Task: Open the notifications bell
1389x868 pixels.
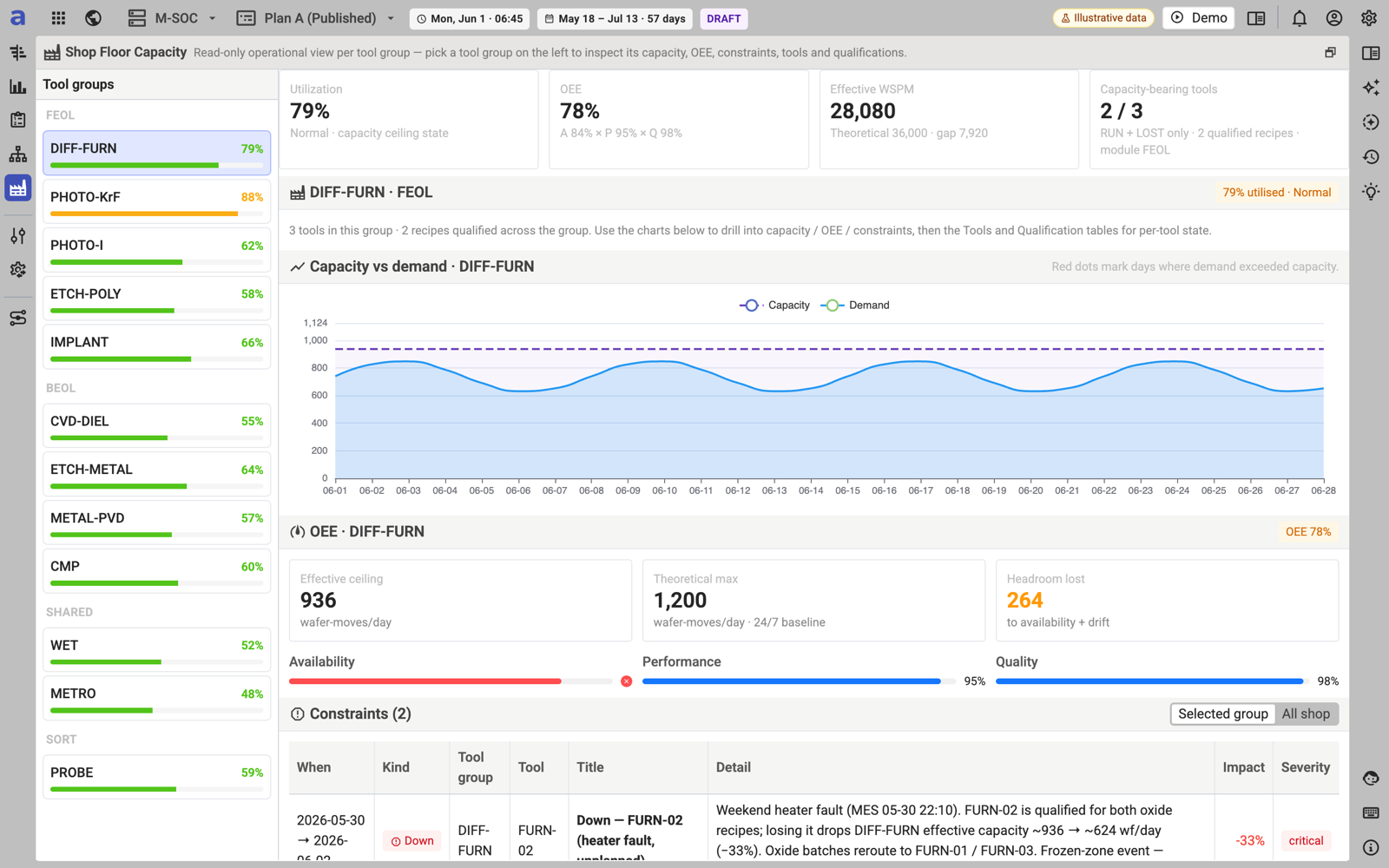Action: [1299, 18]
